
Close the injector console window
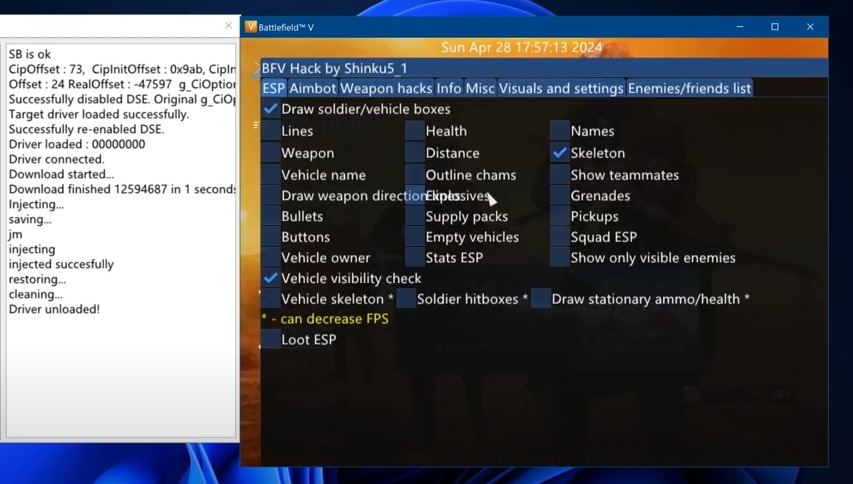tap(228, 26)
